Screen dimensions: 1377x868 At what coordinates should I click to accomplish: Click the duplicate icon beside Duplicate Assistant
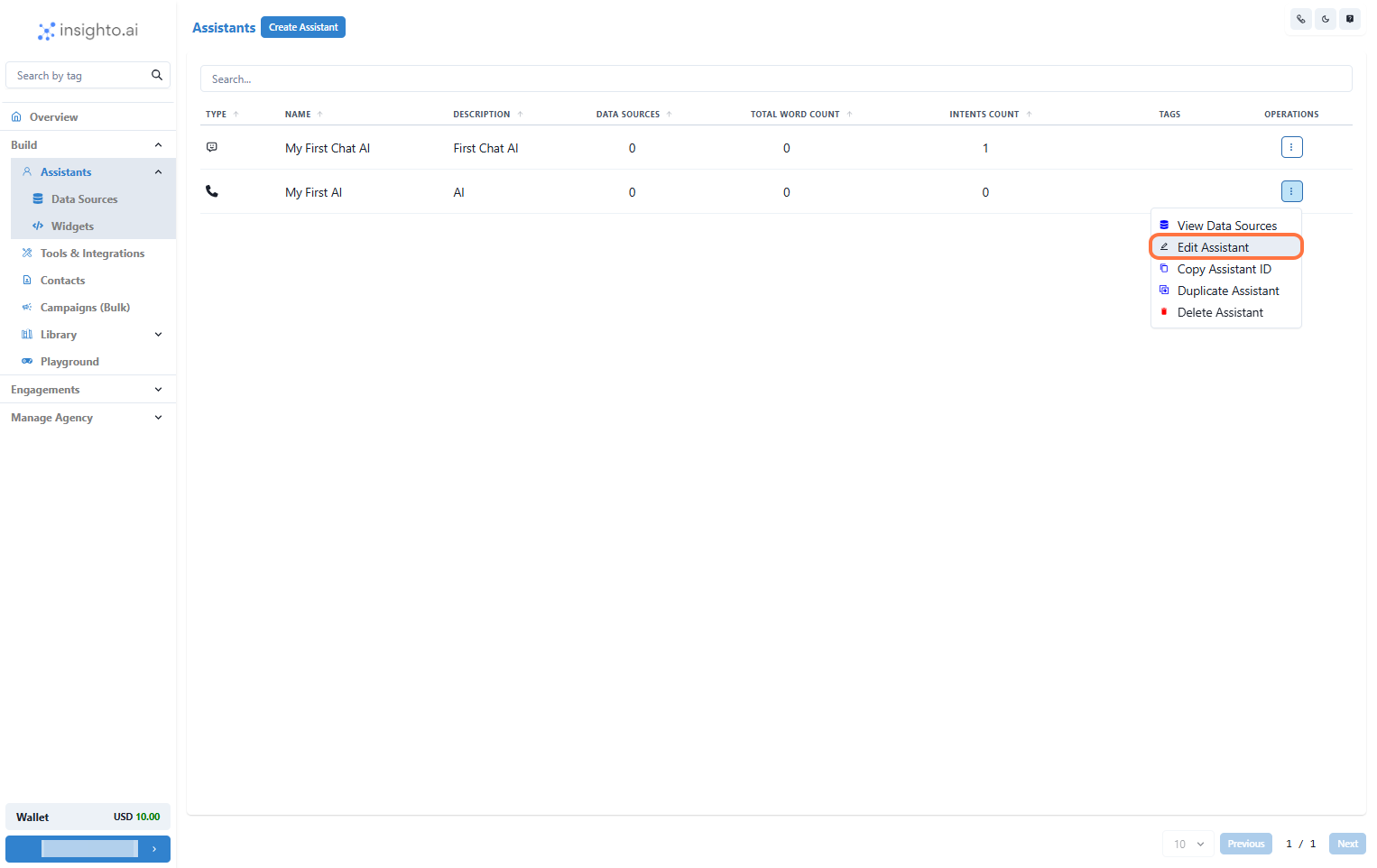pos(1164,290)
